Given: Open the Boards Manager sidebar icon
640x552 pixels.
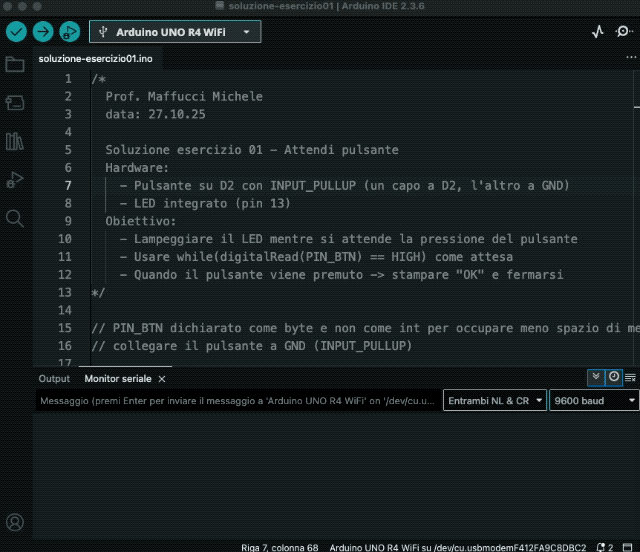Looking at the screenshot, I should [x=15, y=103].
